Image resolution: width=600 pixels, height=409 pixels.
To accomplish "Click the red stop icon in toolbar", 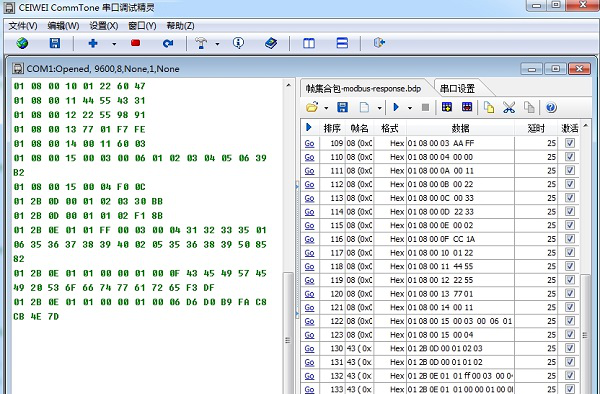I will point(135,44).
